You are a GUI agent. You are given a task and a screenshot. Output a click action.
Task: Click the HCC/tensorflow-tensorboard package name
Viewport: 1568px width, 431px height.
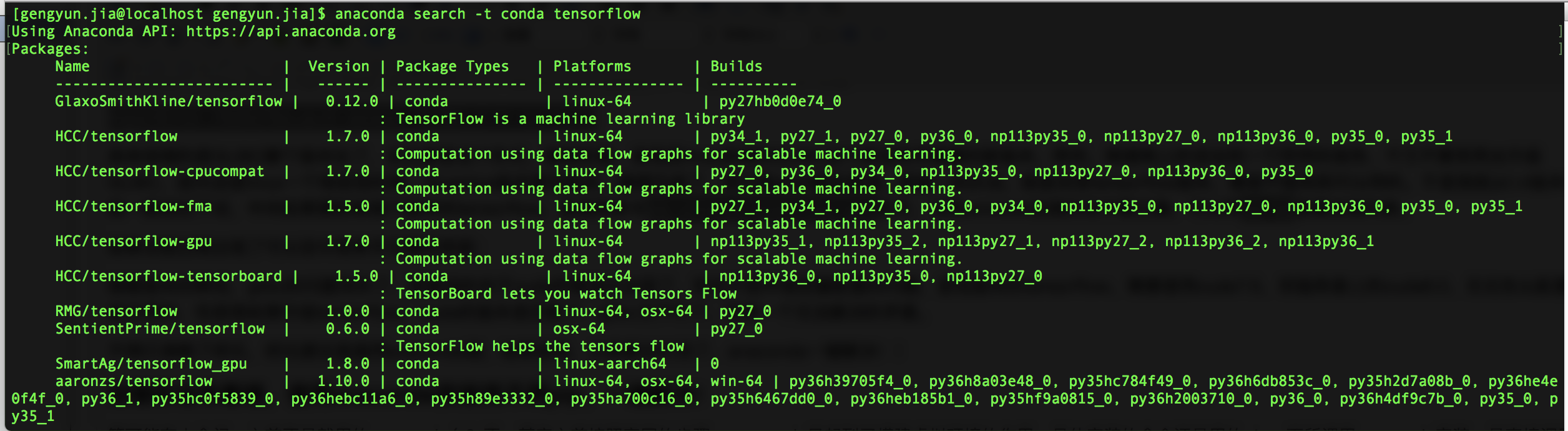point(169,276)
